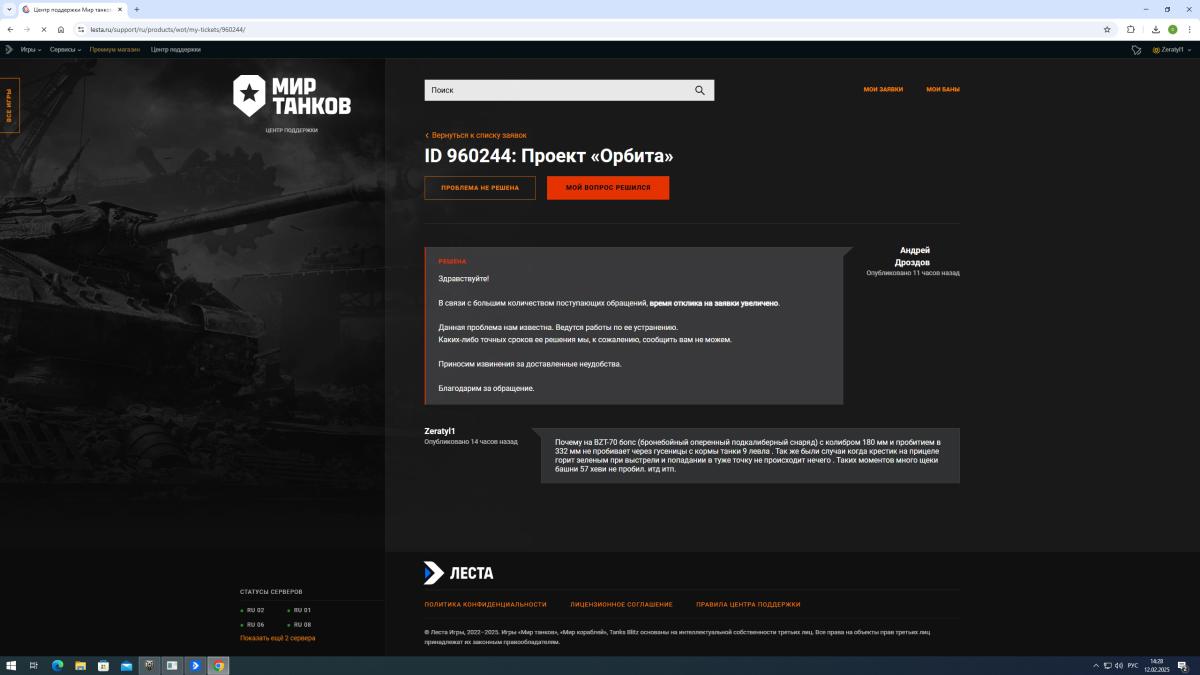Image resolution: width=1200 pixels, height=675 pixels.
Task: Click the ticket title ID 960244
Action: click(549, 157)
